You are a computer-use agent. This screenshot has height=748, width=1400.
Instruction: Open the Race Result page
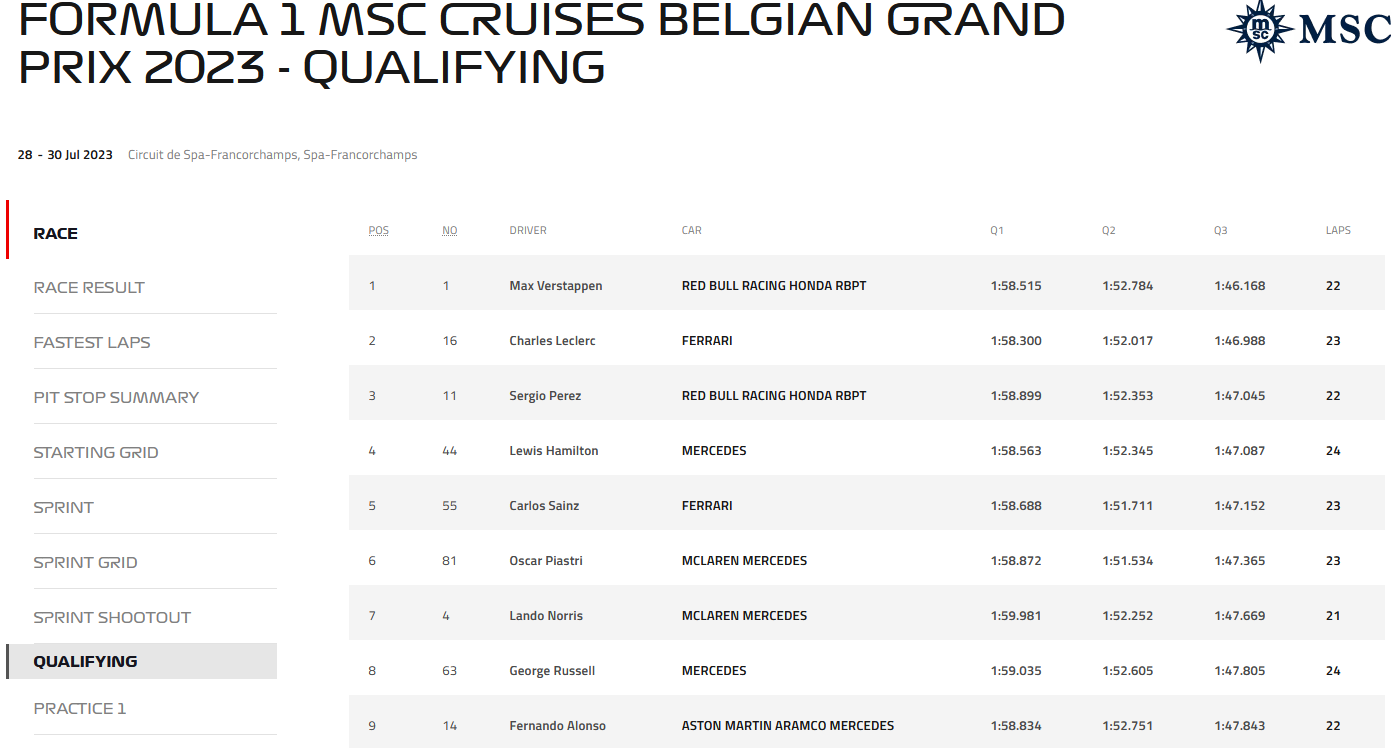click(89, 287)
